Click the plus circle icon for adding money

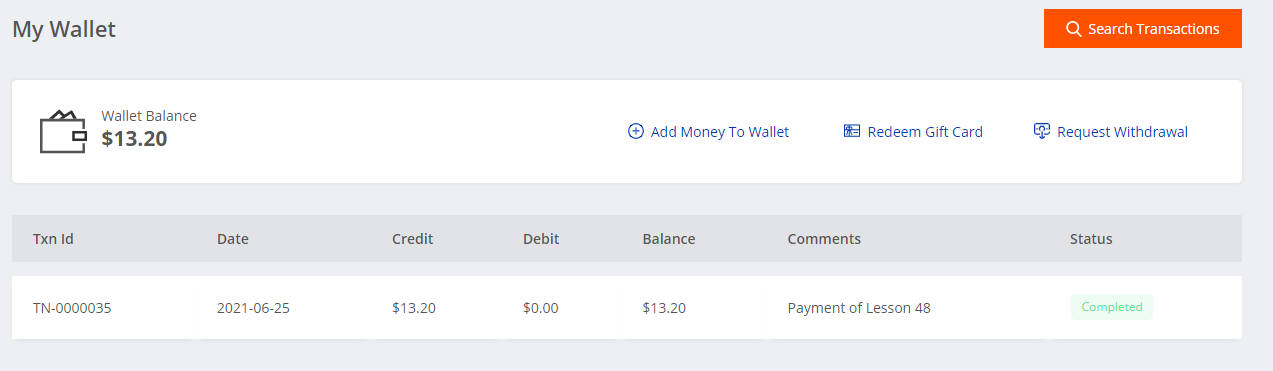(635, 131)
